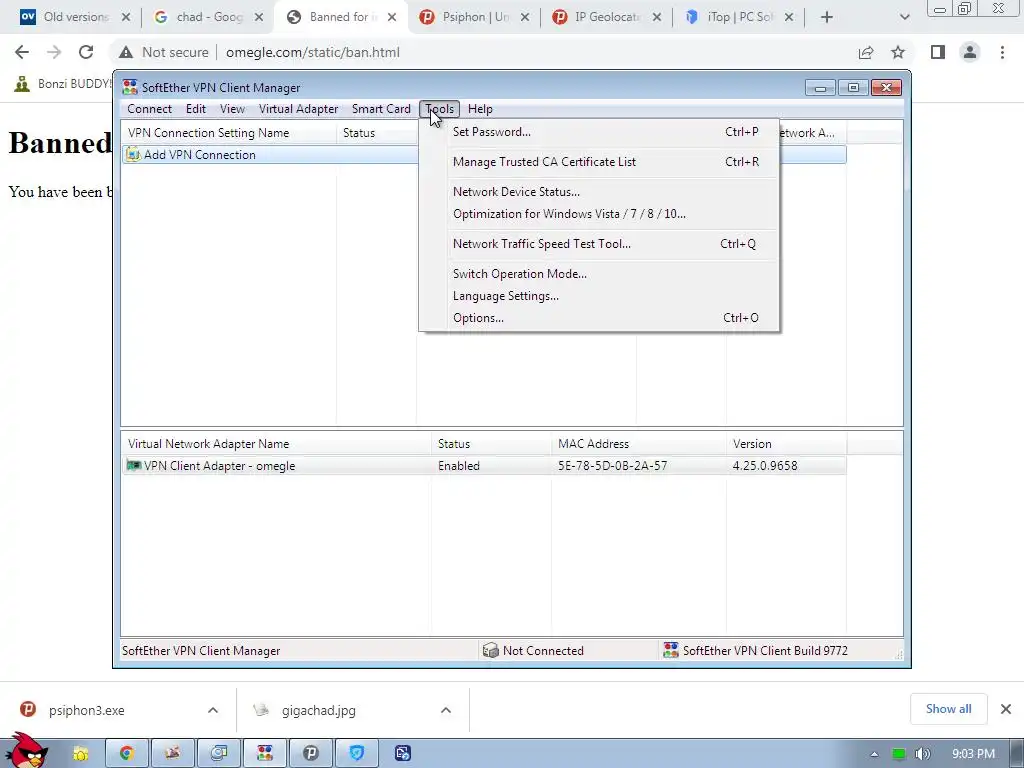This screenshot has height=768, width=1024.
Task: Open Chrome from the taskbar
Action: [x=127, y=754]
